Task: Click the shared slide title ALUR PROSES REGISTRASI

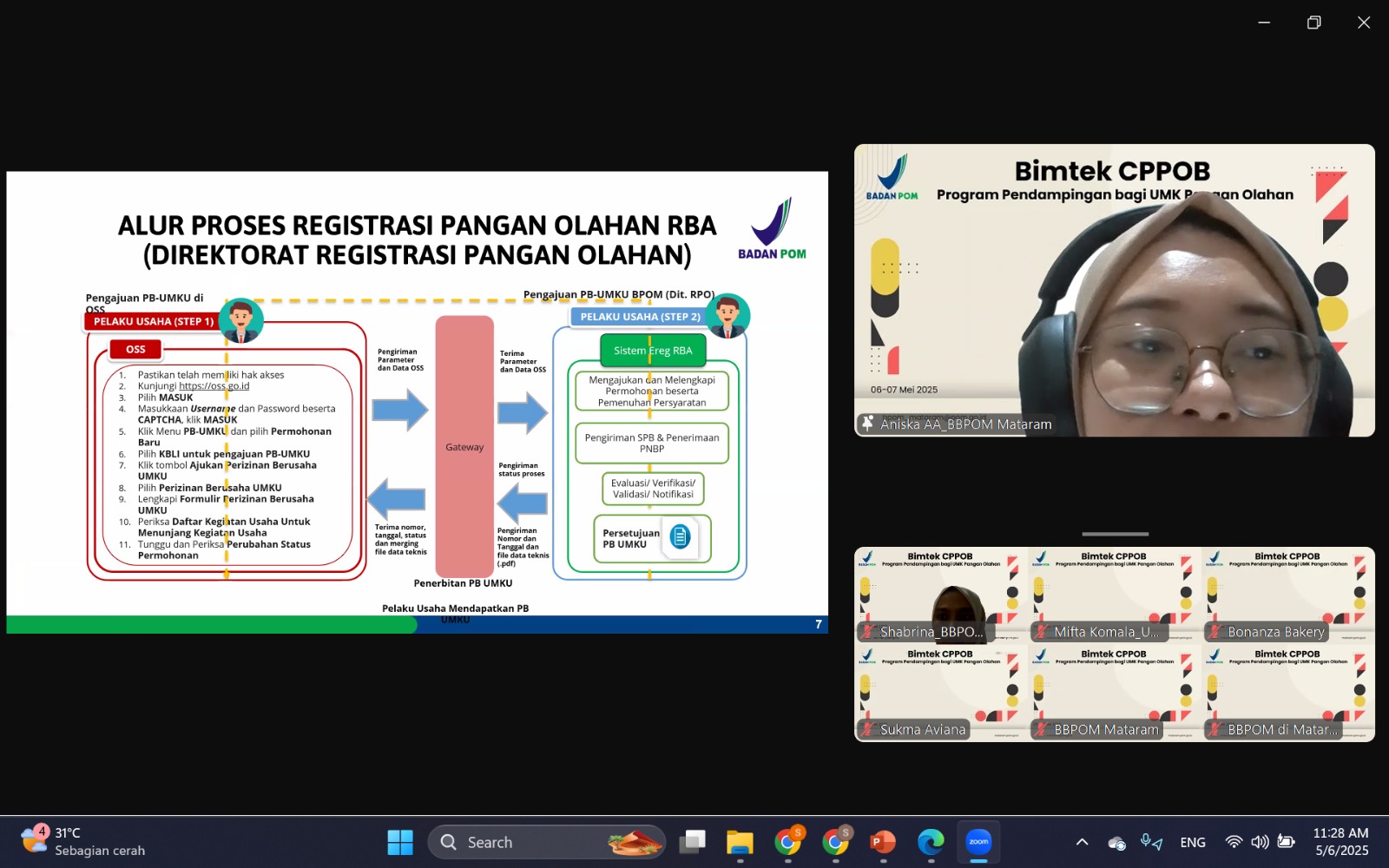Action: click(418, 240)
